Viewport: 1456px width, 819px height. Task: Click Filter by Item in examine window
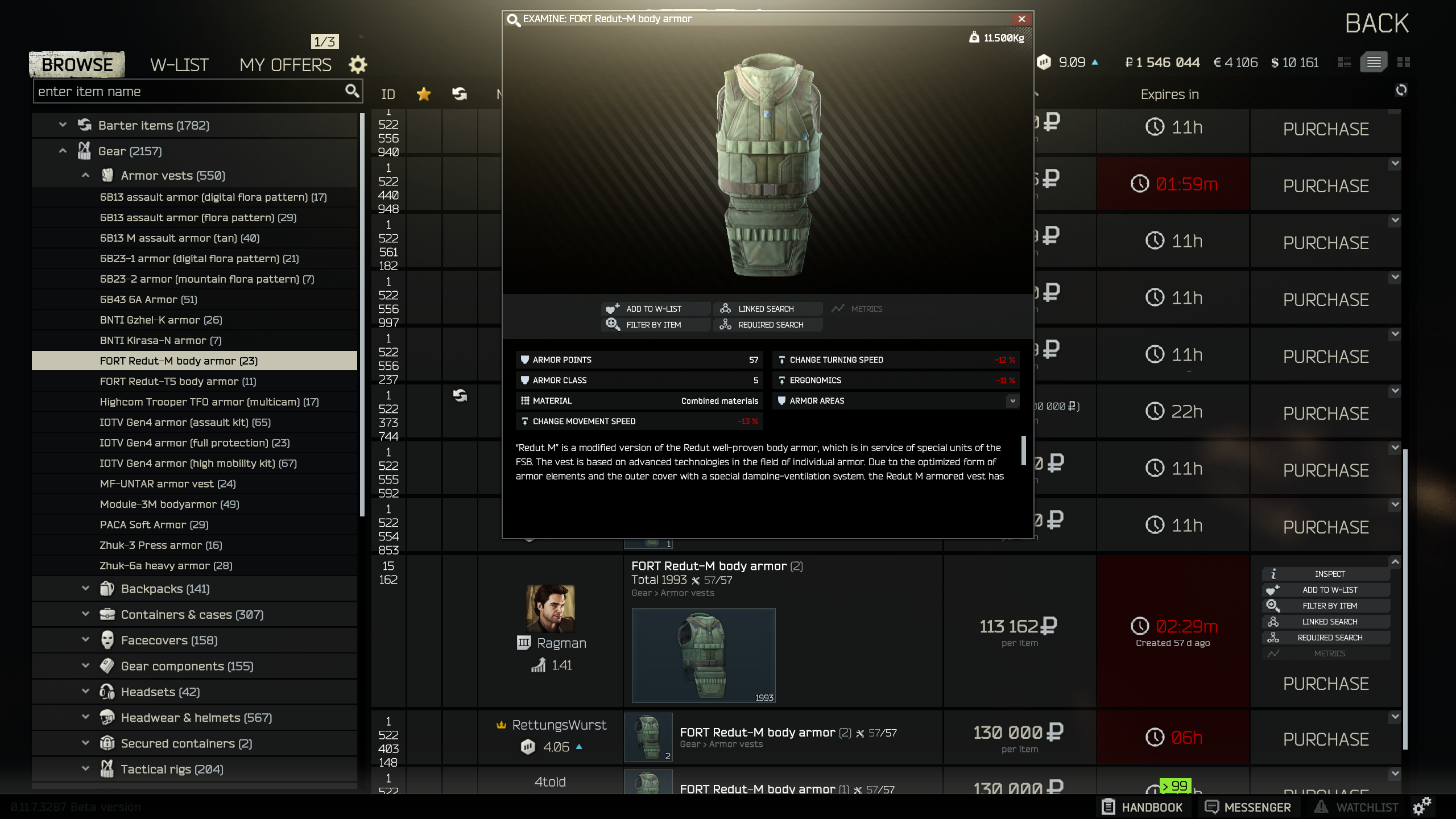(655, 325)
